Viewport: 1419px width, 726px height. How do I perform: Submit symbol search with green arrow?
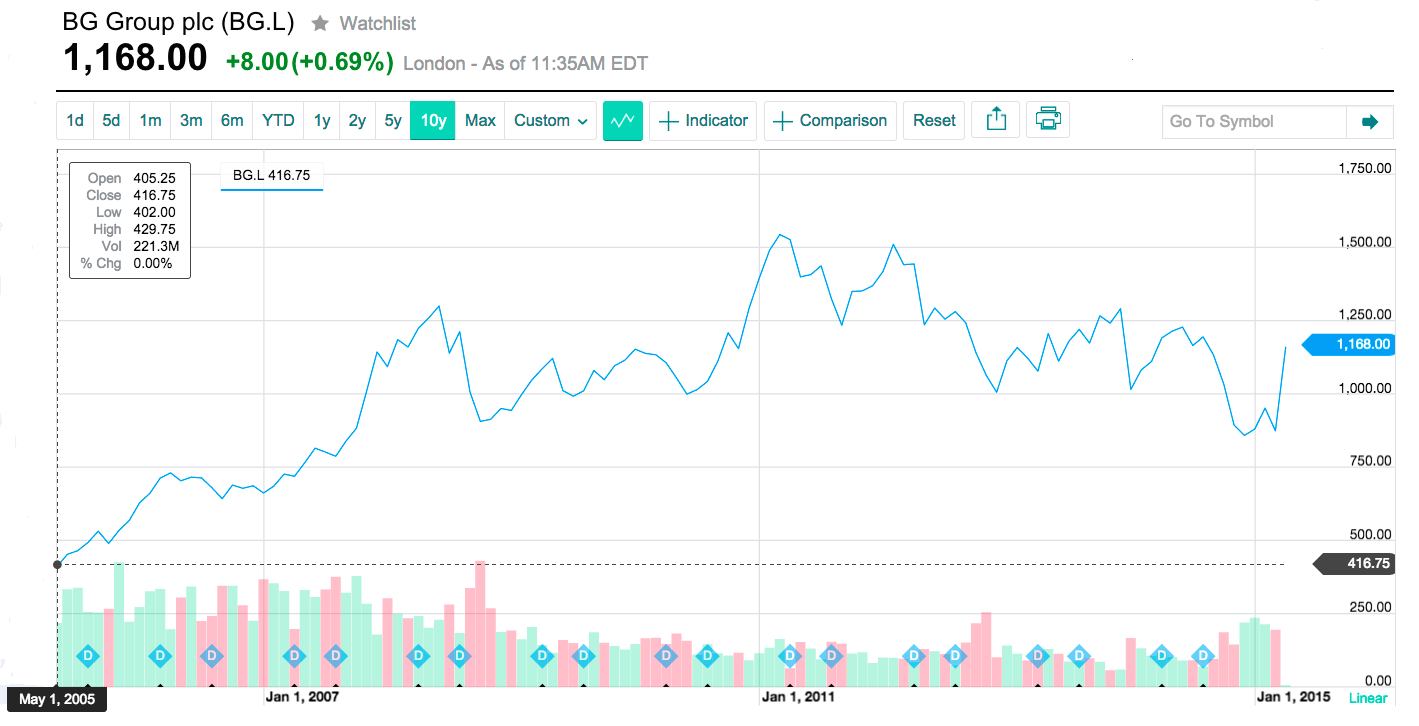tap(1370, 122)
